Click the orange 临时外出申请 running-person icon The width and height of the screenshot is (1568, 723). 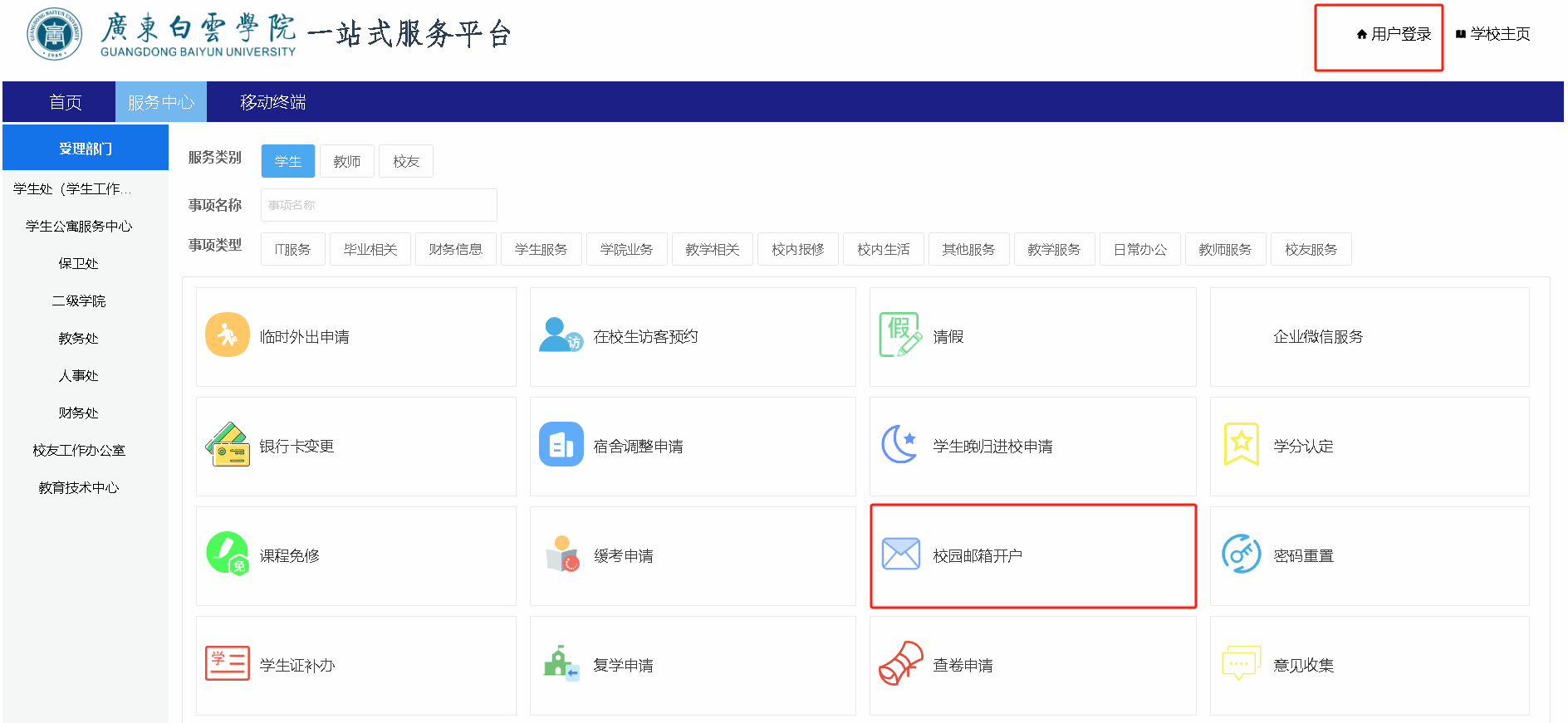tap(228, 335)
